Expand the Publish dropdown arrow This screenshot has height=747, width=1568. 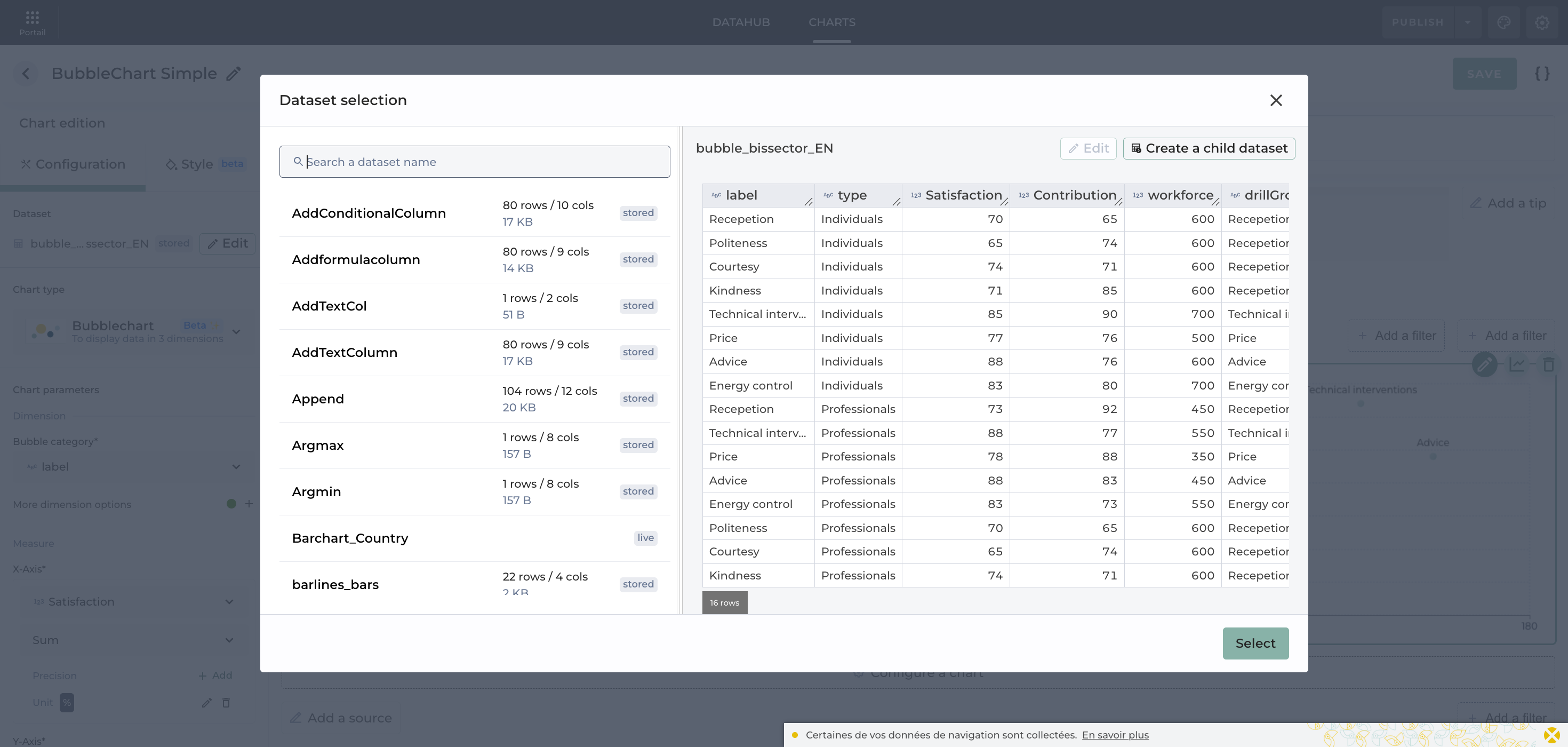(x=1468, y=22)
